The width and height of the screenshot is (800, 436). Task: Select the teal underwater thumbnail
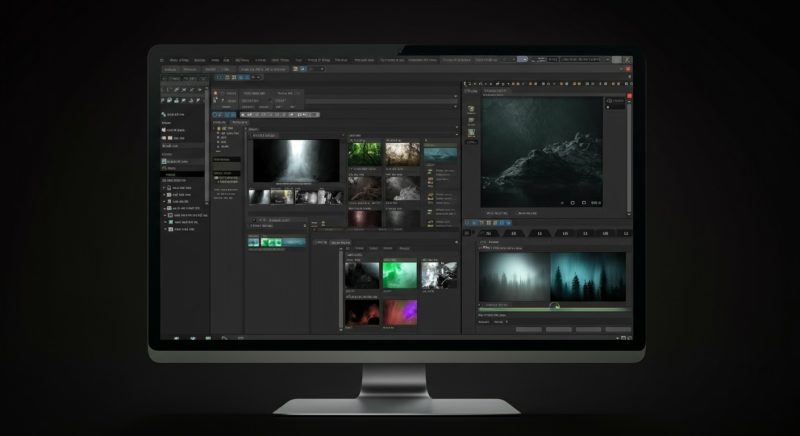click(x=440, y=154)
